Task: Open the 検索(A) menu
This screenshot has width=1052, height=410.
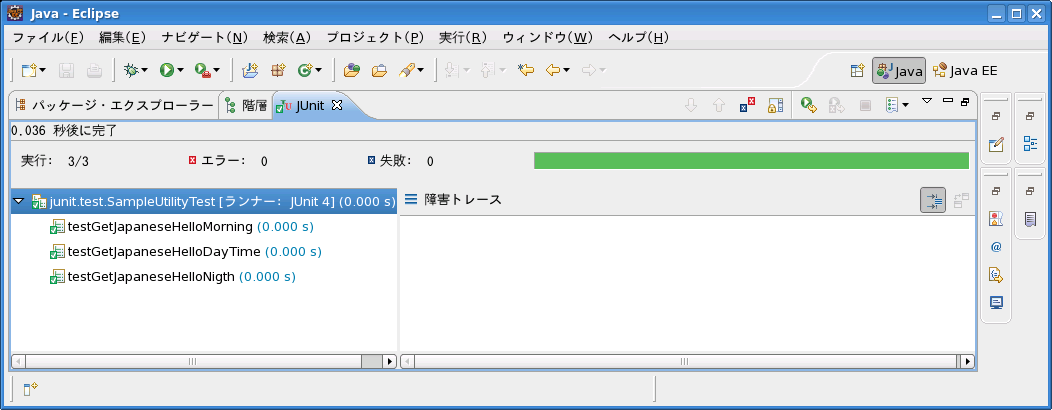Action: point(287,38)
